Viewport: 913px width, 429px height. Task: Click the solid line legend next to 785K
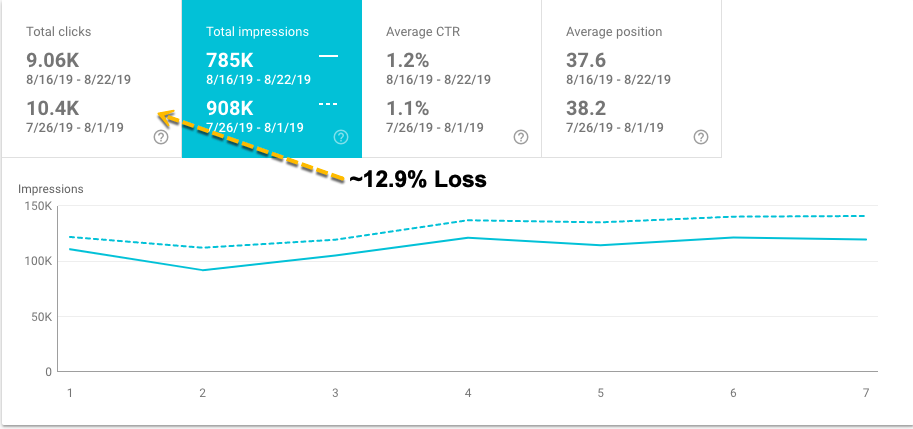coord(328,56)
